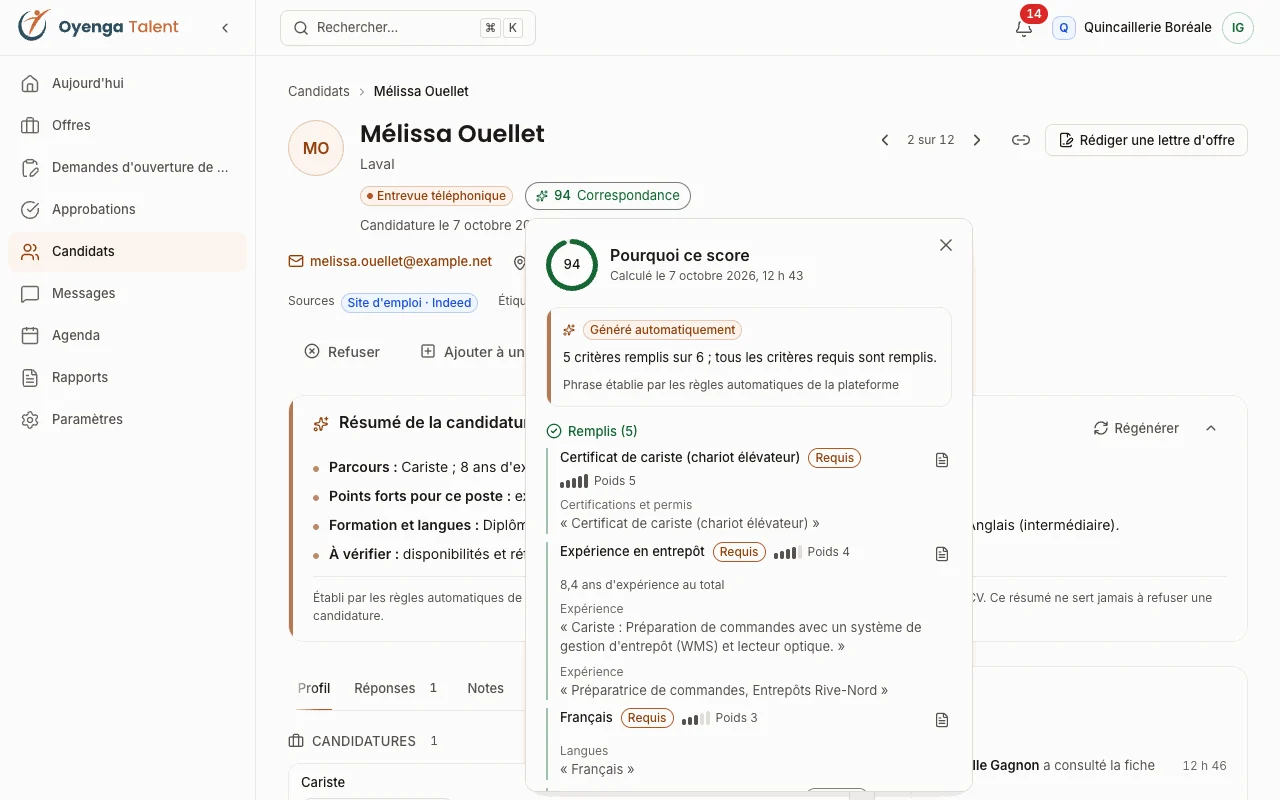Click the 94 Correspondance score chip
1280x800 pixels.
(x=608, y=196)
